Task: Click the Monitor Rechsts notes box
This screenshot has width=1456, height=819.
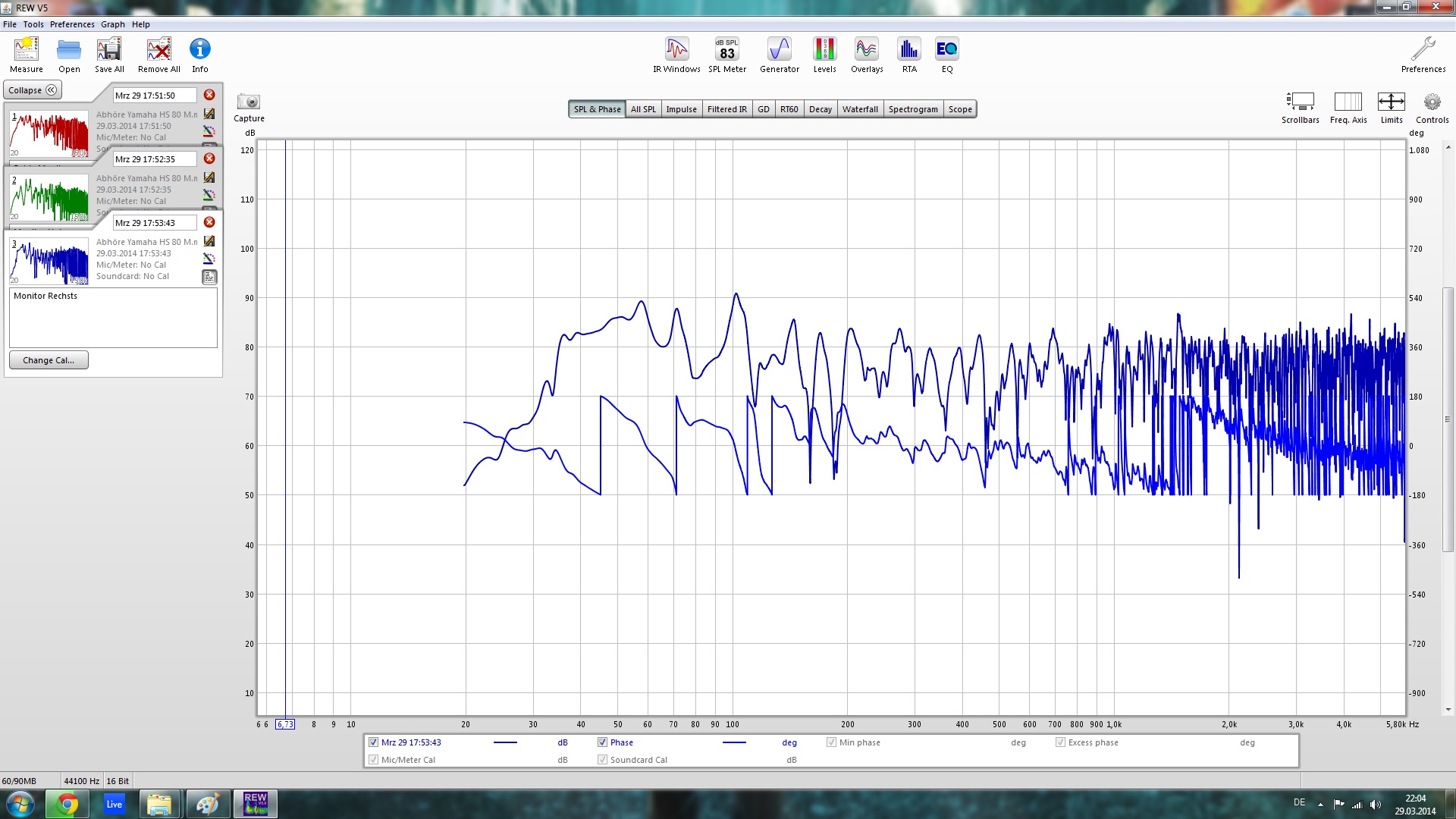Action: (x=113, y=317)
